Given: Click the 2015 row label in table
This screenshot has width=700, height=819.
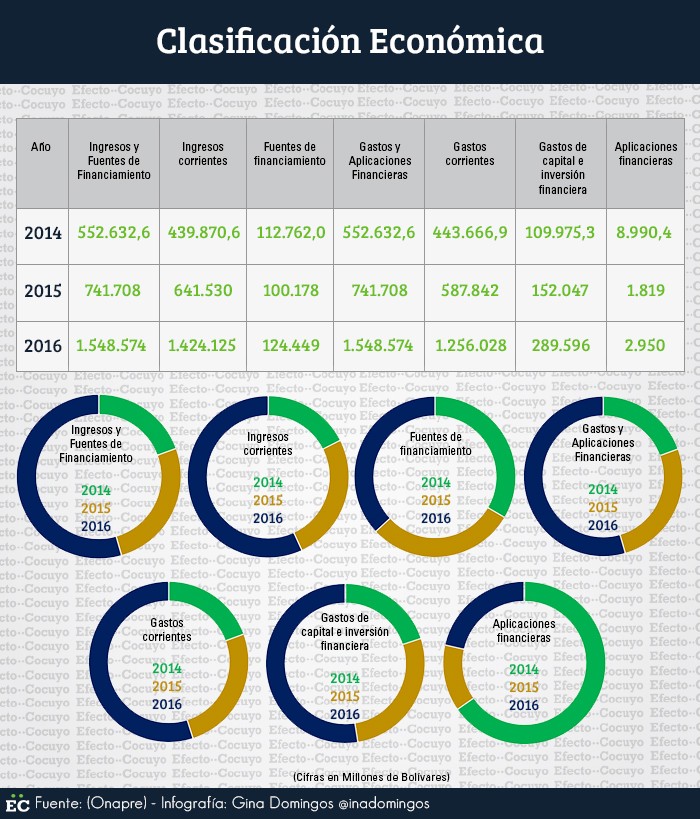Looking at the screenshot, I should (x=43, y=290).
